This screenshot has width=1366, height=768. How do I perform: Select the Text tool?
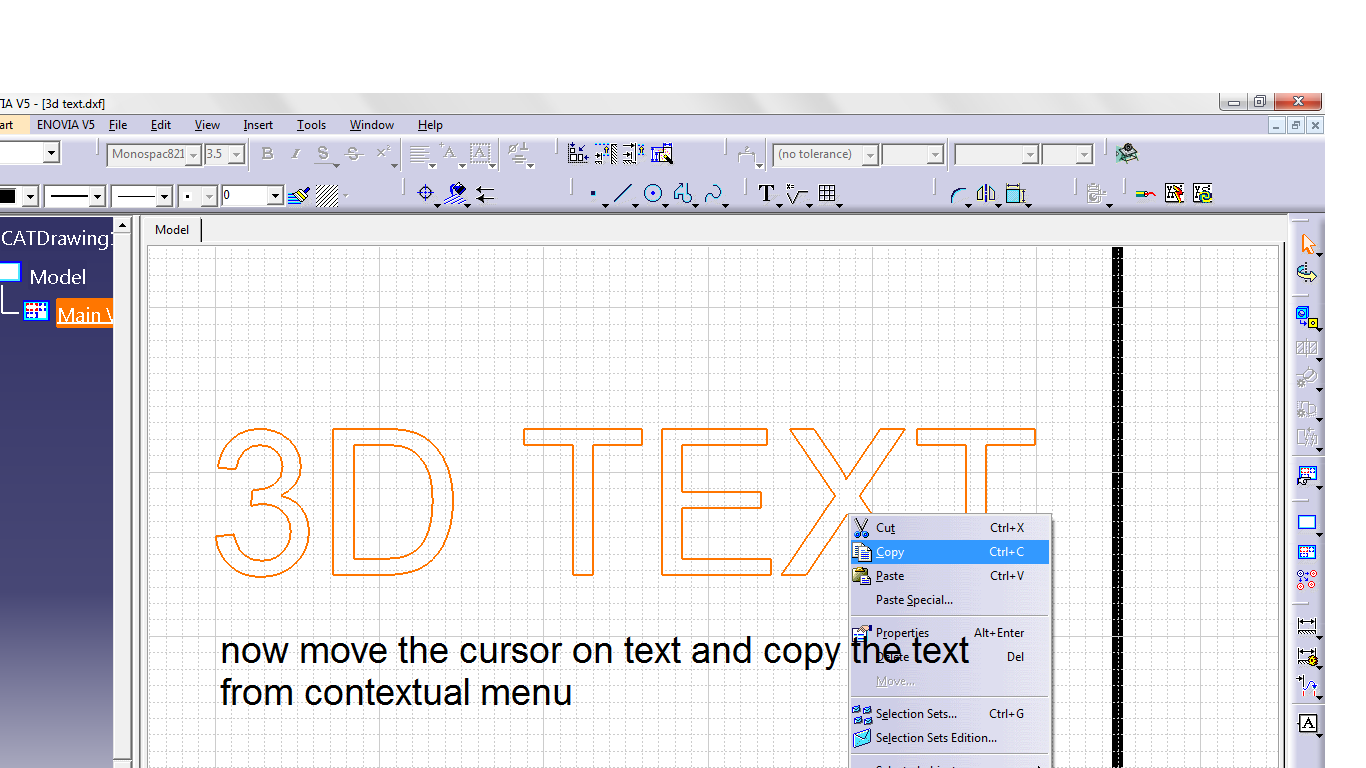coord(765,194)
